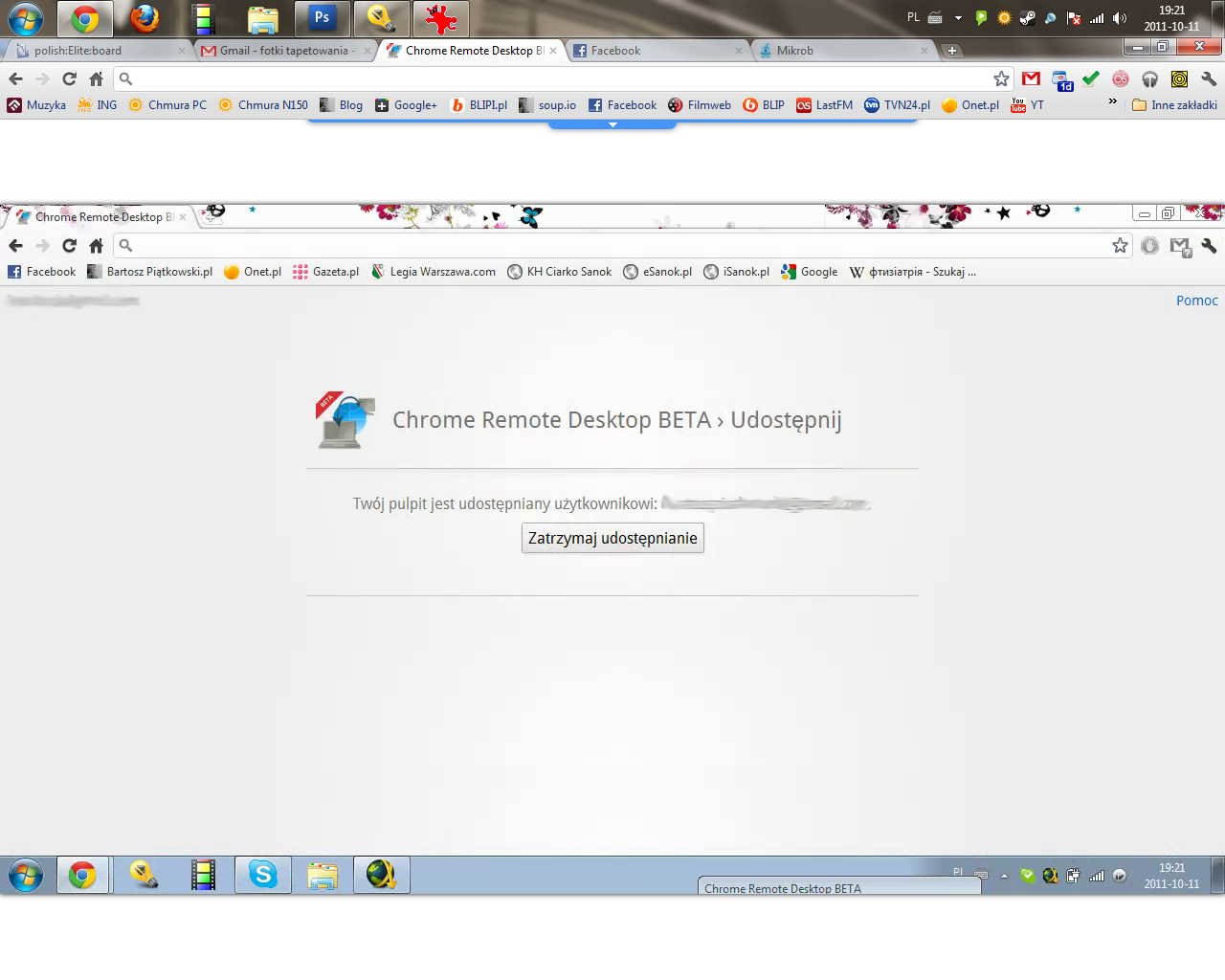Open the Gmail extension icon

pos(1031,78)
